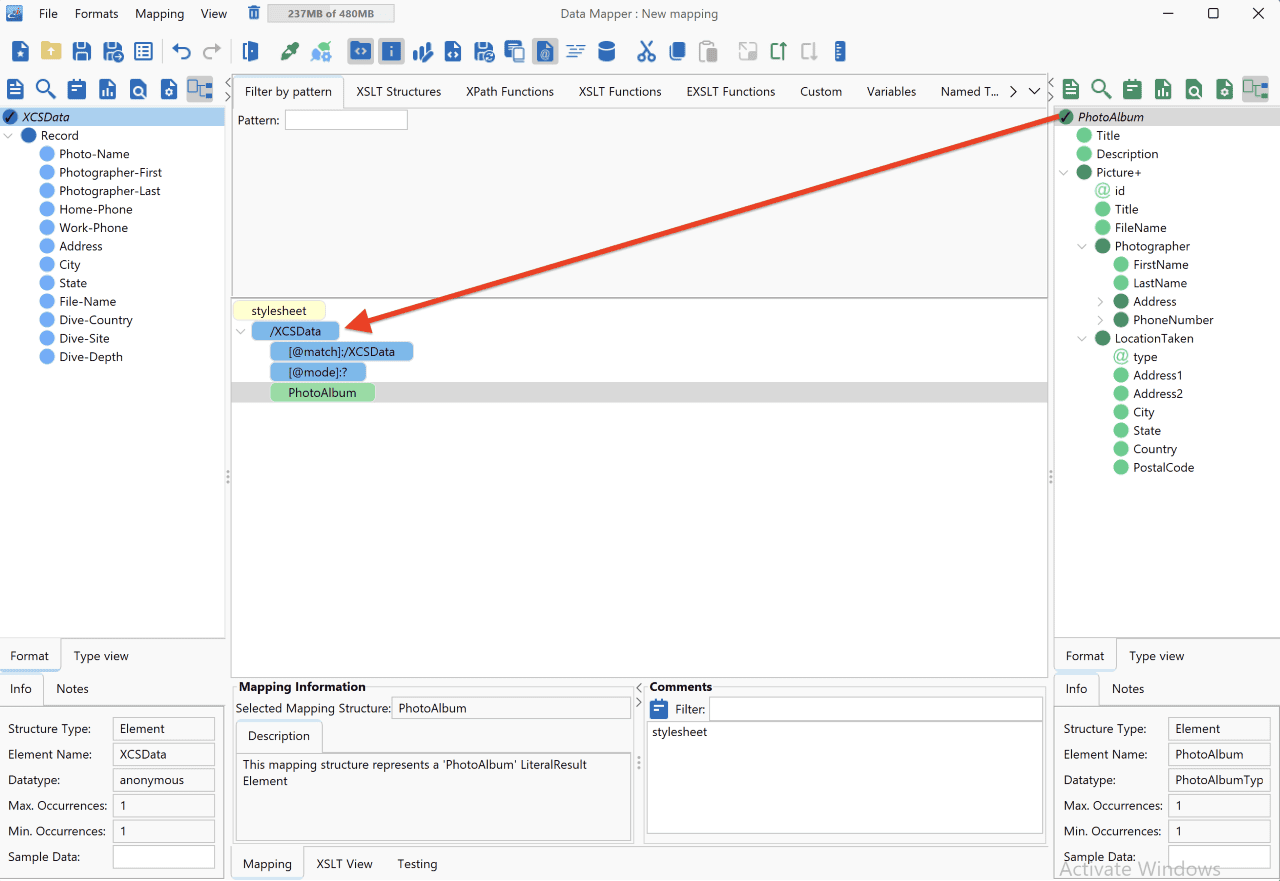Click the green chart document icon in target panel

pos(1163,89)
